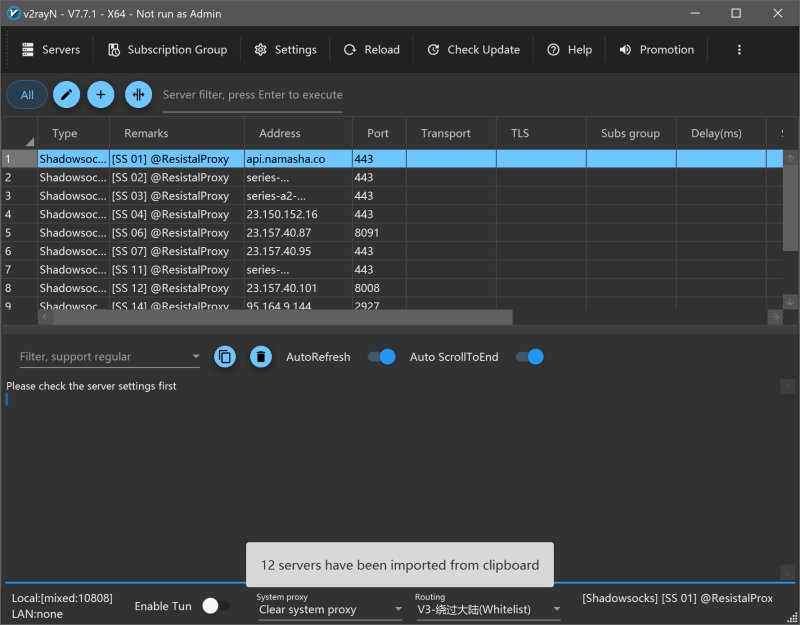800x625 pixels.
Task: Select the All subscription group button
Action: click(x=27, y=95)
